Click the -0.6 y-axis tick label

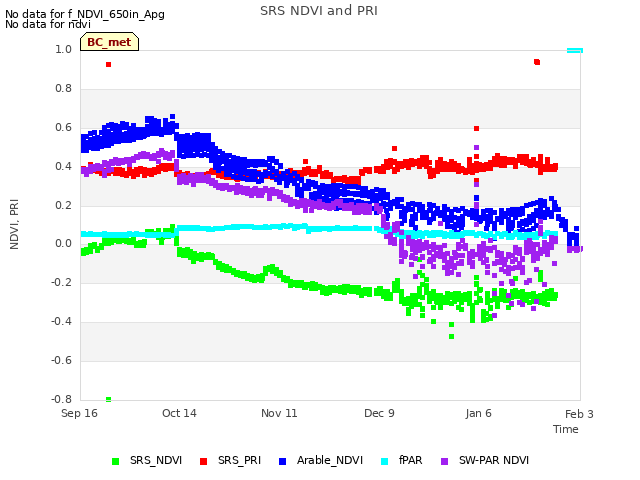pyautogui.click(x=61, y=360)
